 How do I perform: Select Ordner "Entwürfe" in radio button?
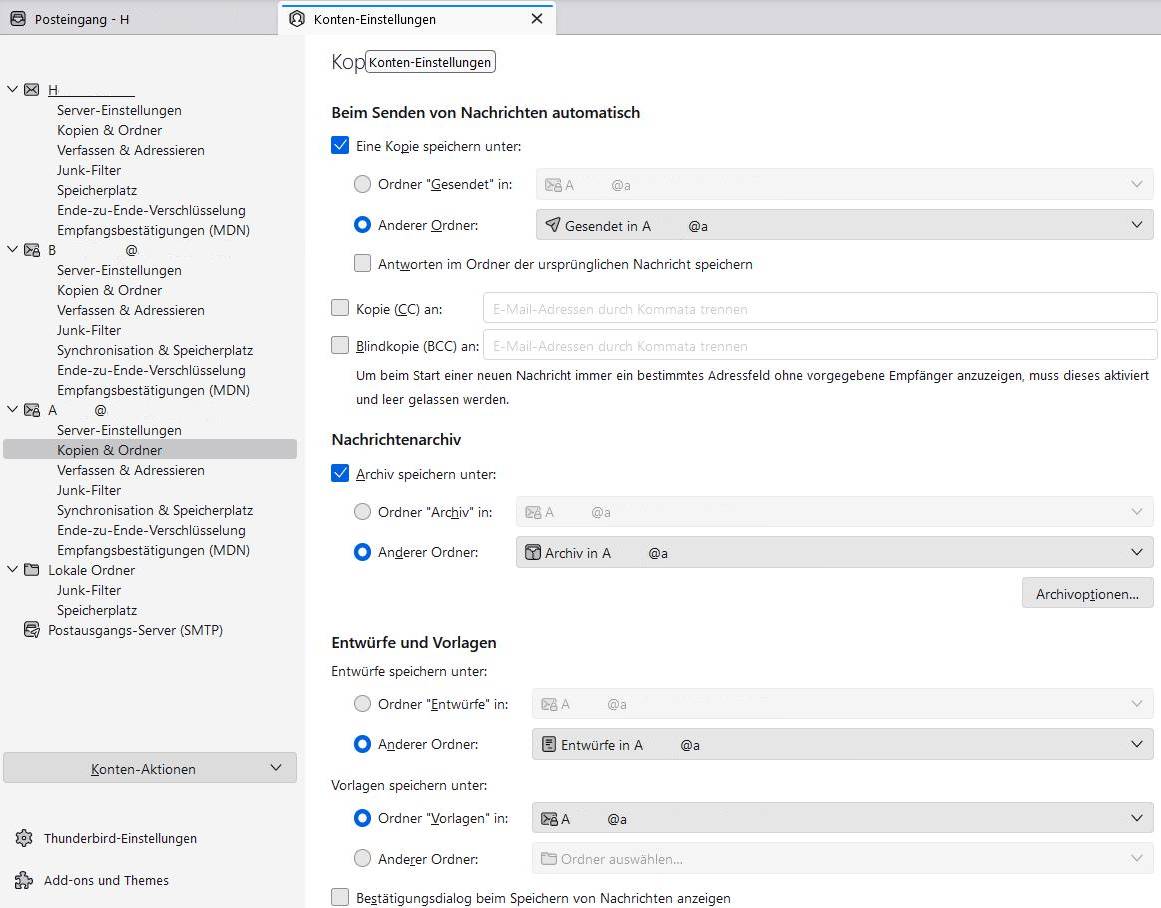click(x=362, y=703)
